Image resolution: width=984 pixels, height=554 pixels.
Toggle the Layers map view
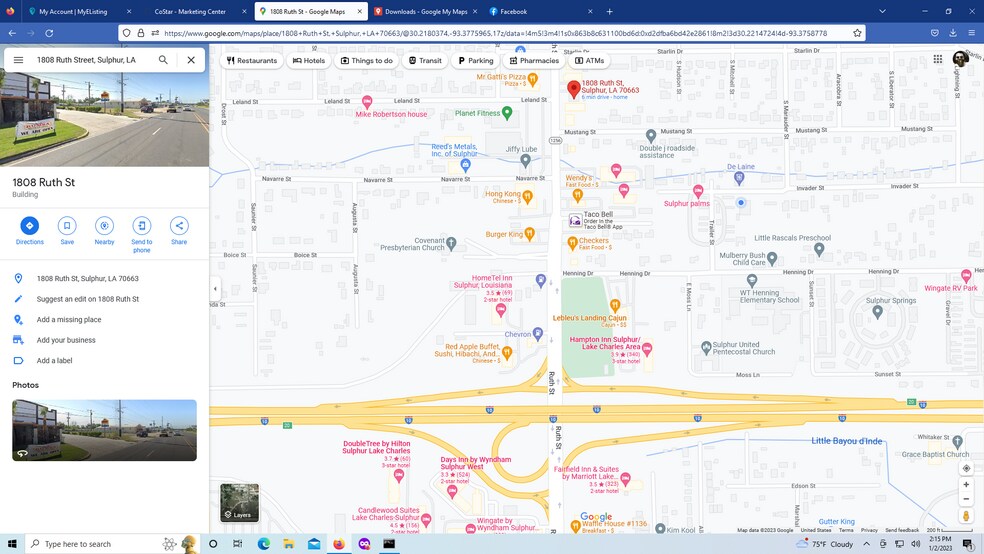[239, 502]
